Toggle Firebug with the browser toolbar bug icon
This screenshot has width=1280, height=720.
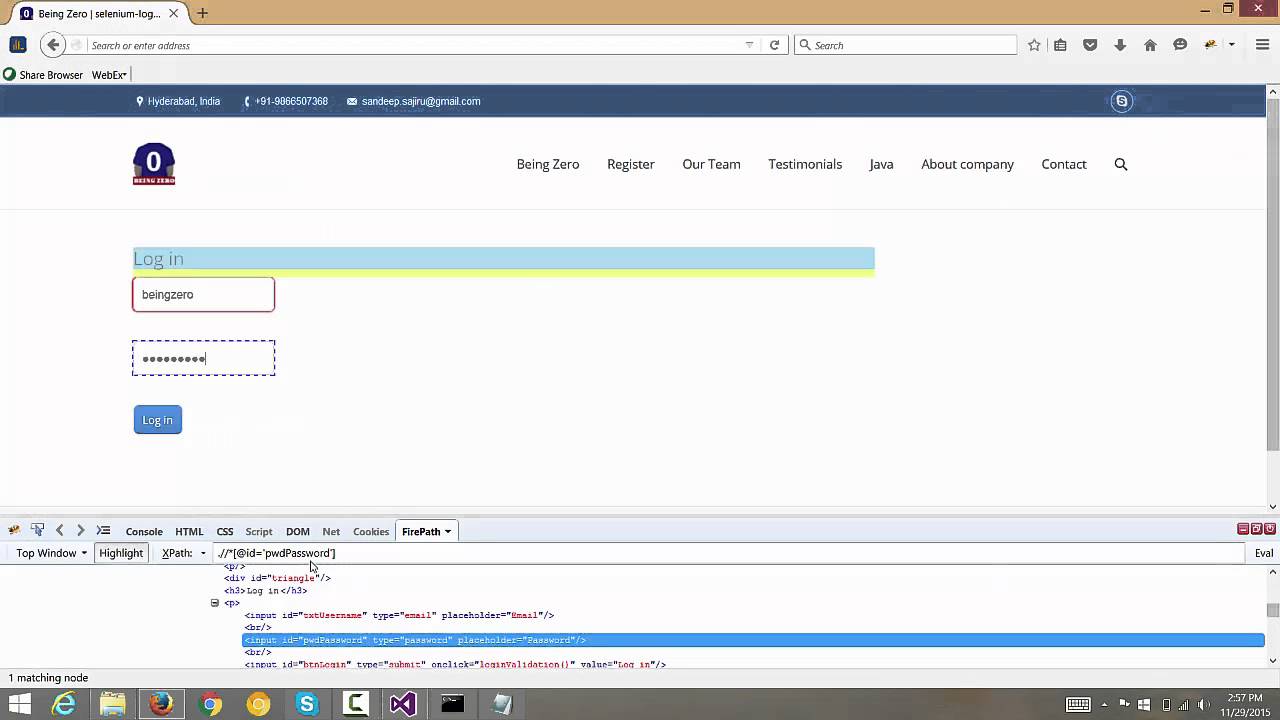click(x=1211, y=45)
